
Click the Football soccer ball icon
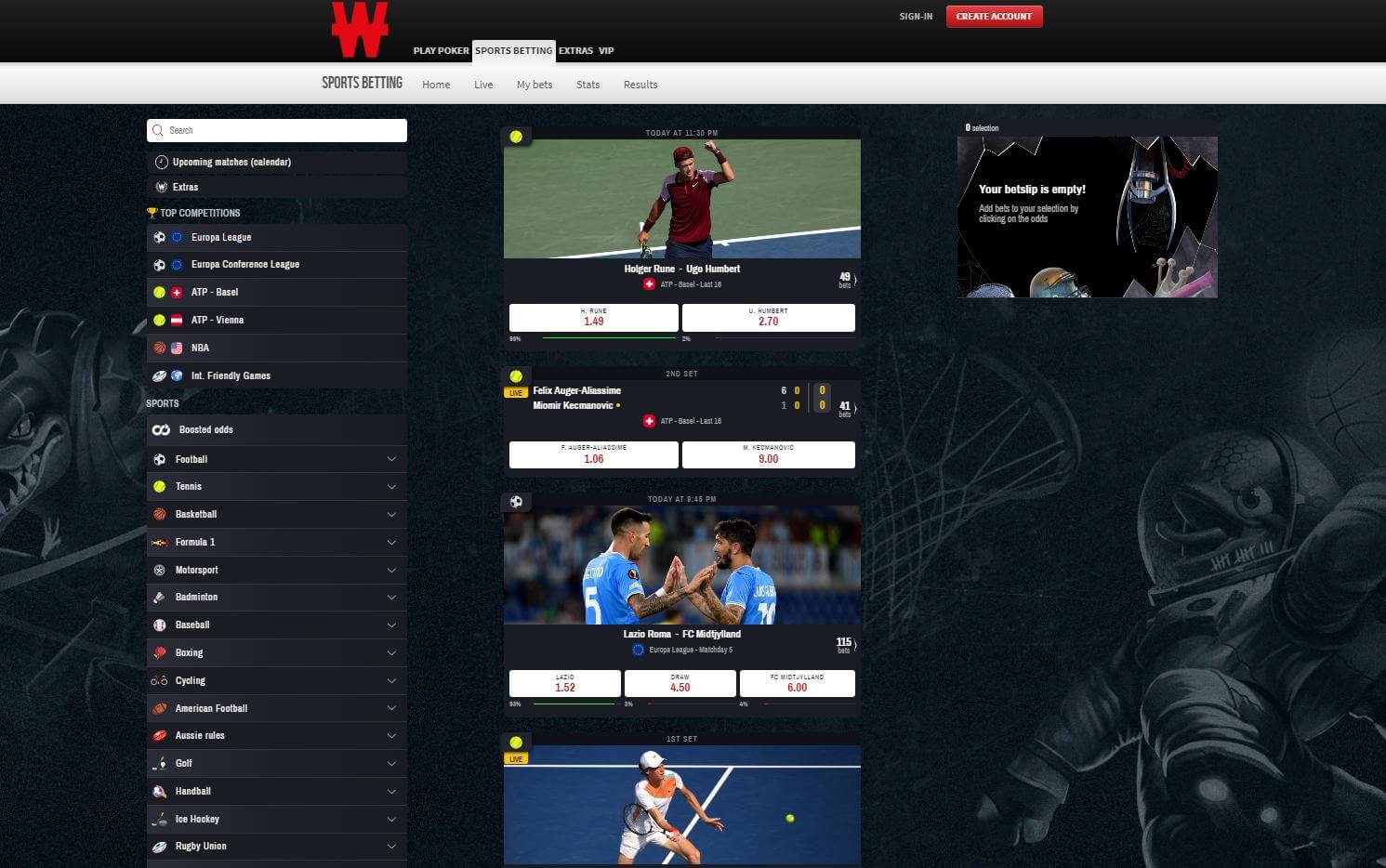[160, 459]
